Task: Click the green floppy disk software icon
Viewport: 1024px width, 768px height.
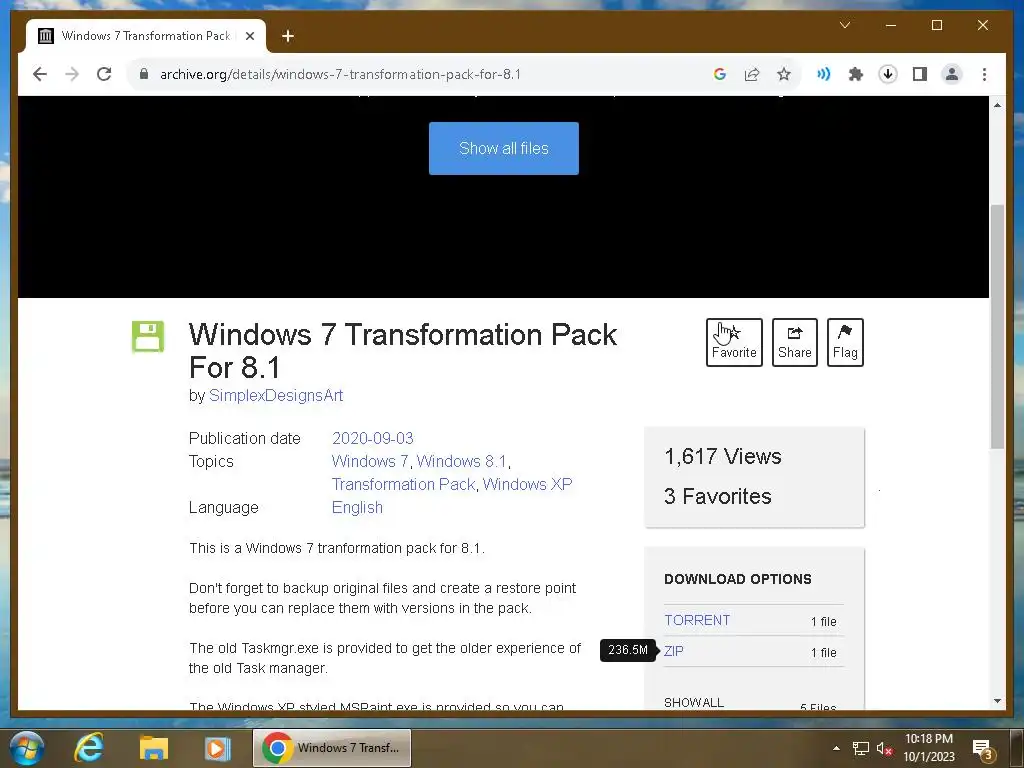Action: (148, 336)
